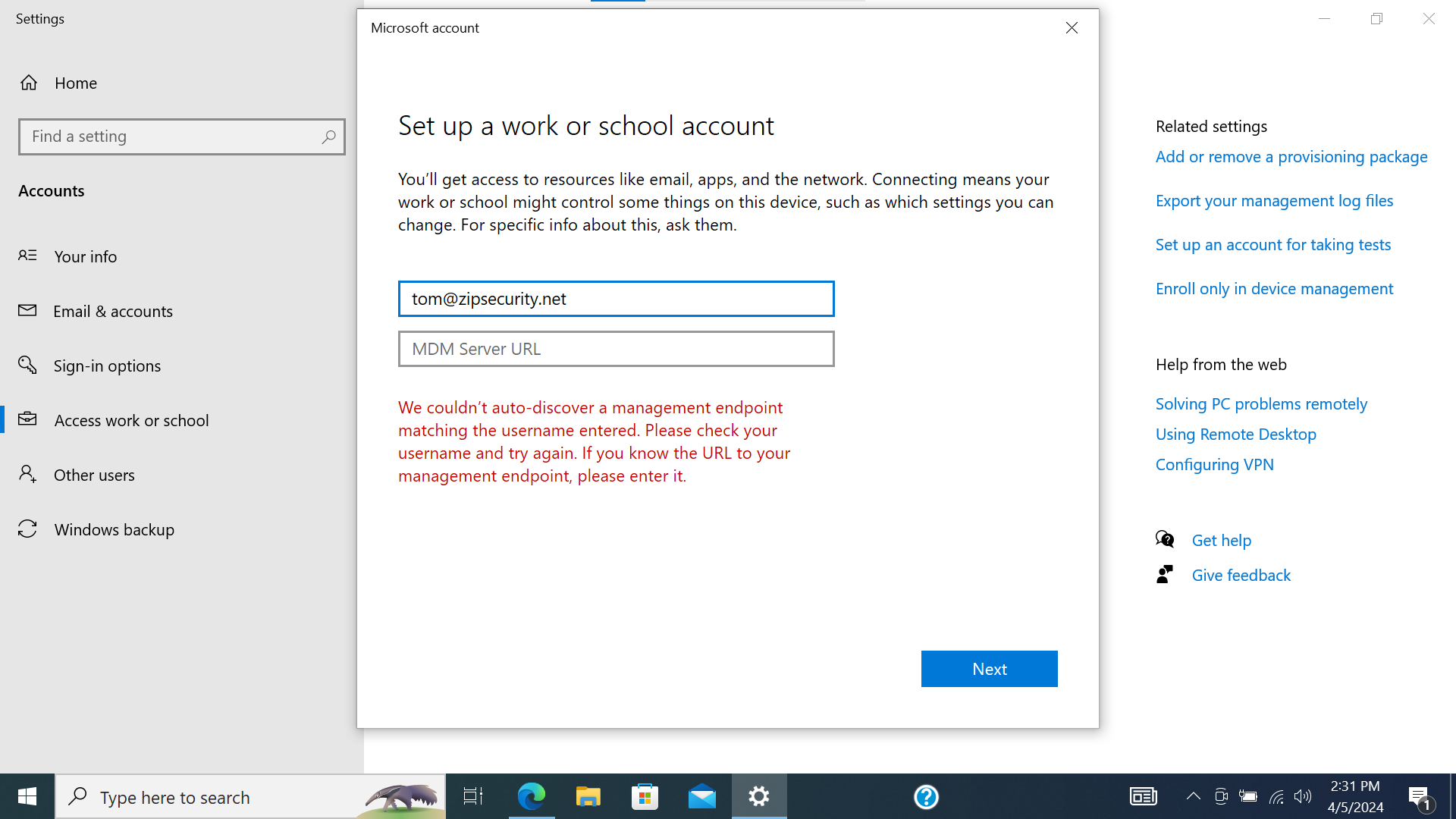The height and width of the screenshot is (819, 1456).
Task: Select Your info in Accounts menu
Action: pyautogui.click(x=85, y=256)
